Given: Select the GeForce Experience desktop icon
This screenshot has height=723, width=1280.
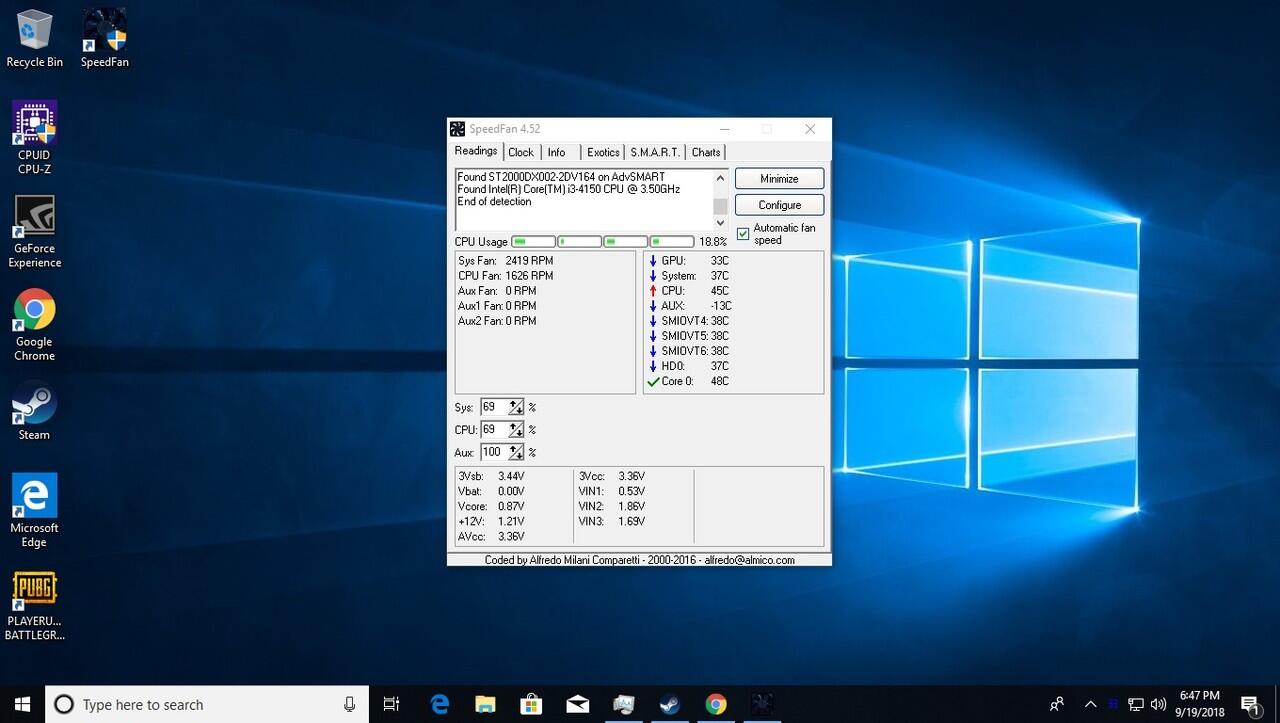Looking at the screenshot, I should point(34,232).
